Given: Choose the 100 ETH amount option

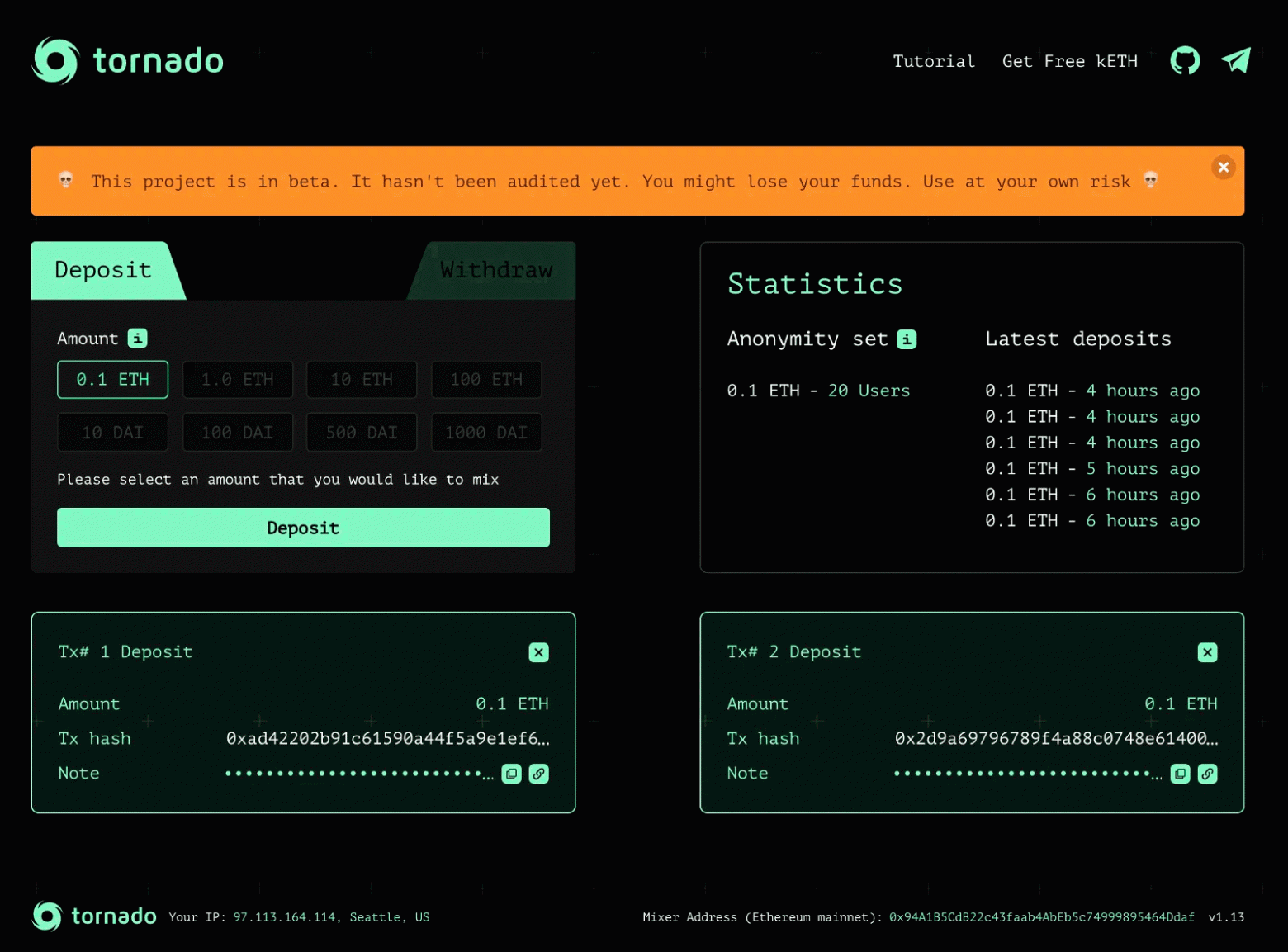Looking at the screenshot, I should (486, 380).
